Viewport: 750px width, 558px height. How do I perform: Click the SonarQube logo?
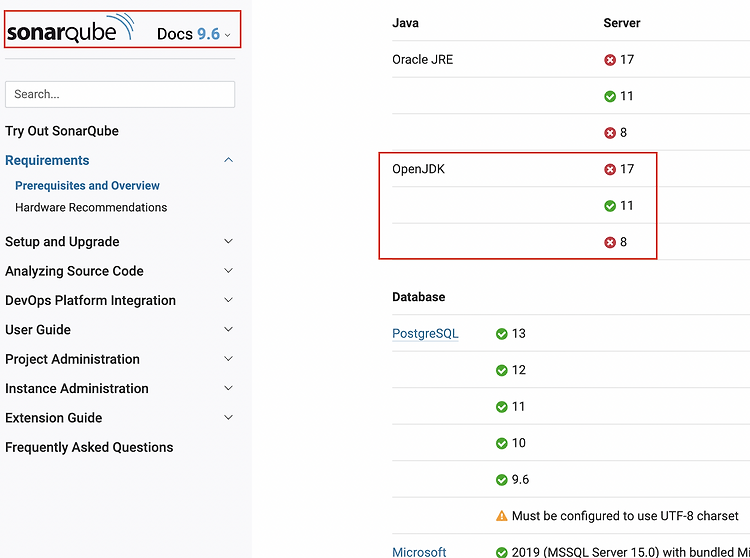tap(70, 29)
